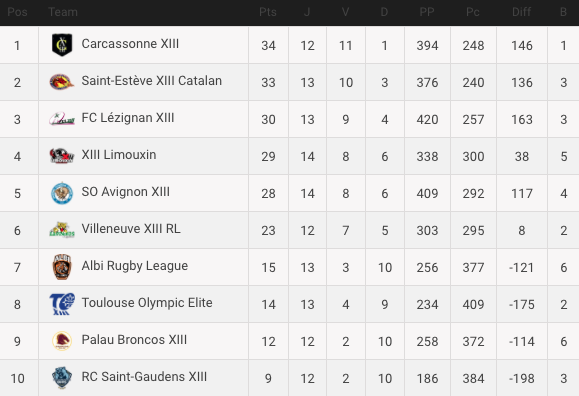Click the Team column header
Screen dimensions: 579x396
63,12
